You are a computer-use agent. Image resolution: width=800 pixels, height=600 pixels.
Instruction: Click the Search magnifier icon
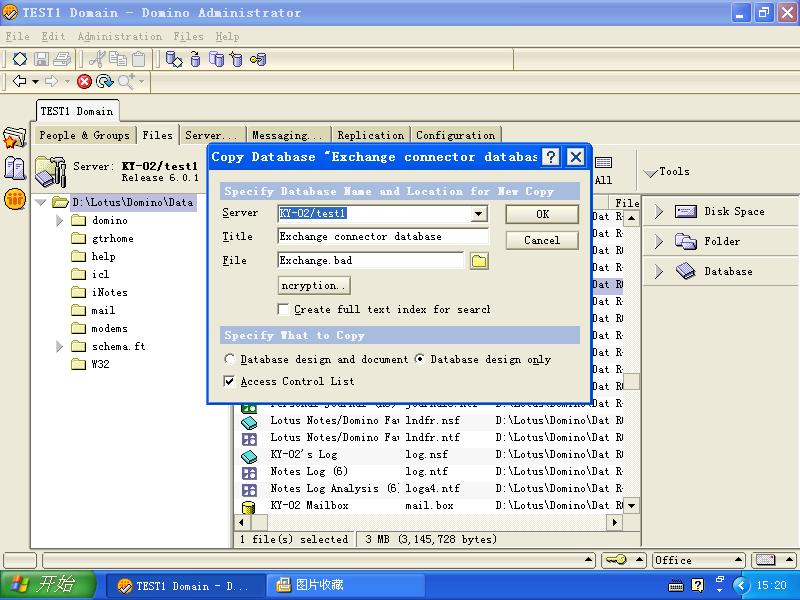(x=126, y=81)
